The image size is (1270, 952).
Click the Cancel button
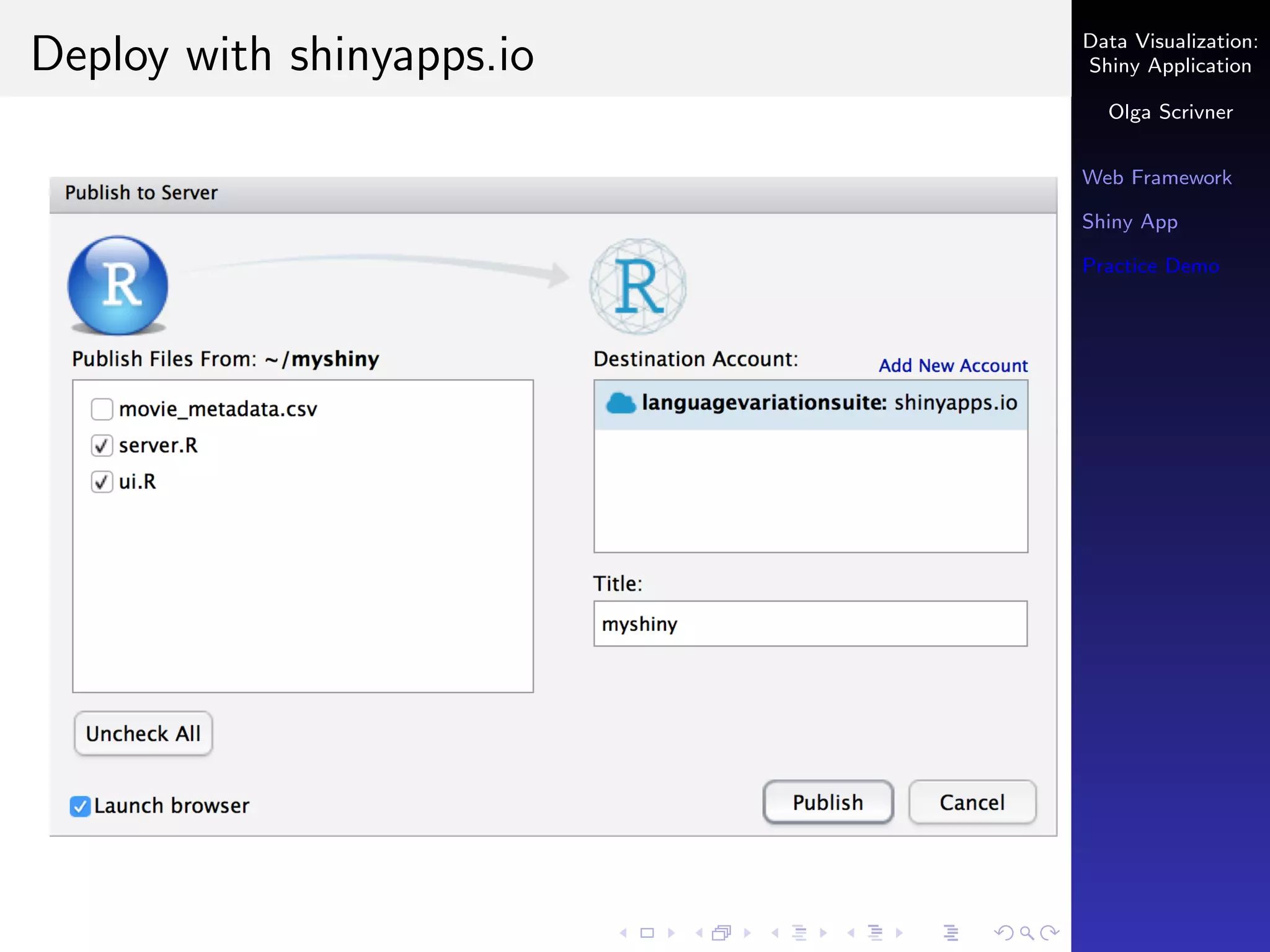point(972,803)
